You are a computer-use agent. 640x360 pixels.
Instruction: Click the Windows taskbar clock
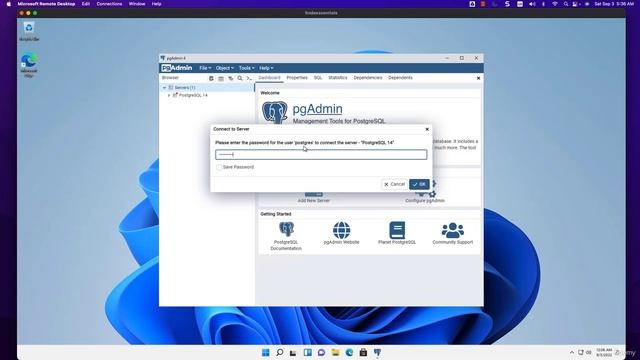pos(604,352)
